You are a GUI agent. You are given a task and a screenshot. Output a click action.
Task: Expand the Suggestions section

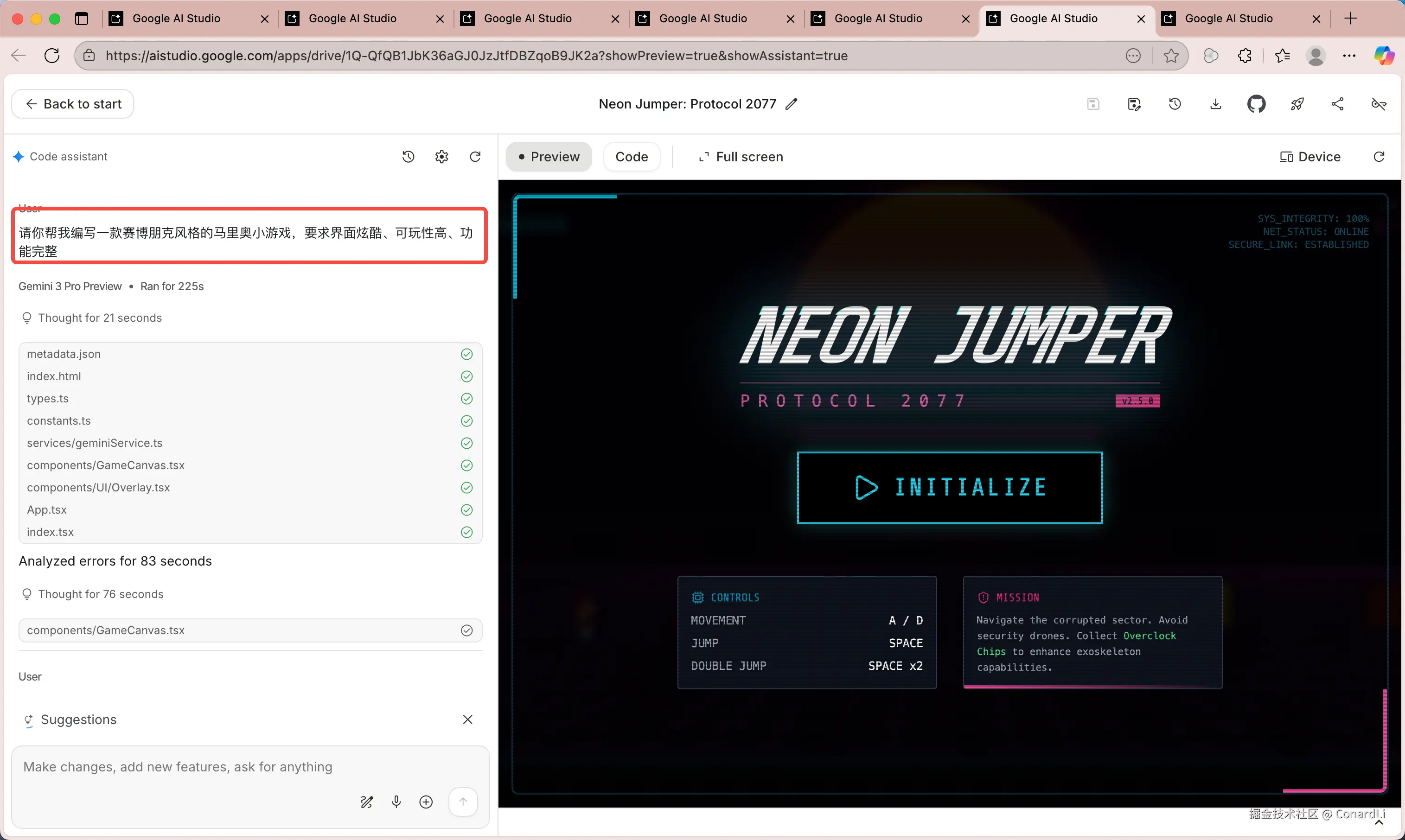(79, 719)
